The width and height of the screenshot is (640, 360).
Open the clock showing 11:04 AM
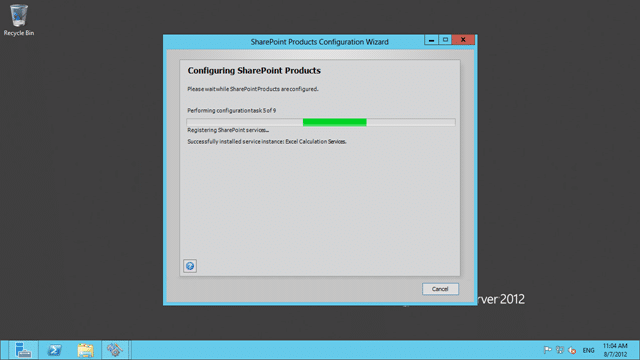[x=615, y=350]
